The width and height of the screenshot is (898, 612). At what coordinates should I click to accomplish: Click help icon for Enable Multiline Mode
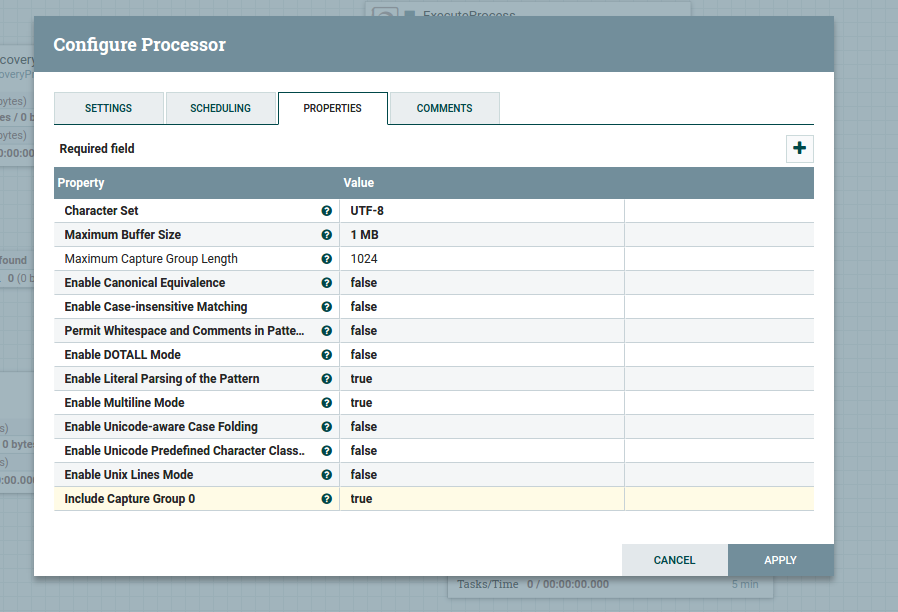(x=326, y=403)
